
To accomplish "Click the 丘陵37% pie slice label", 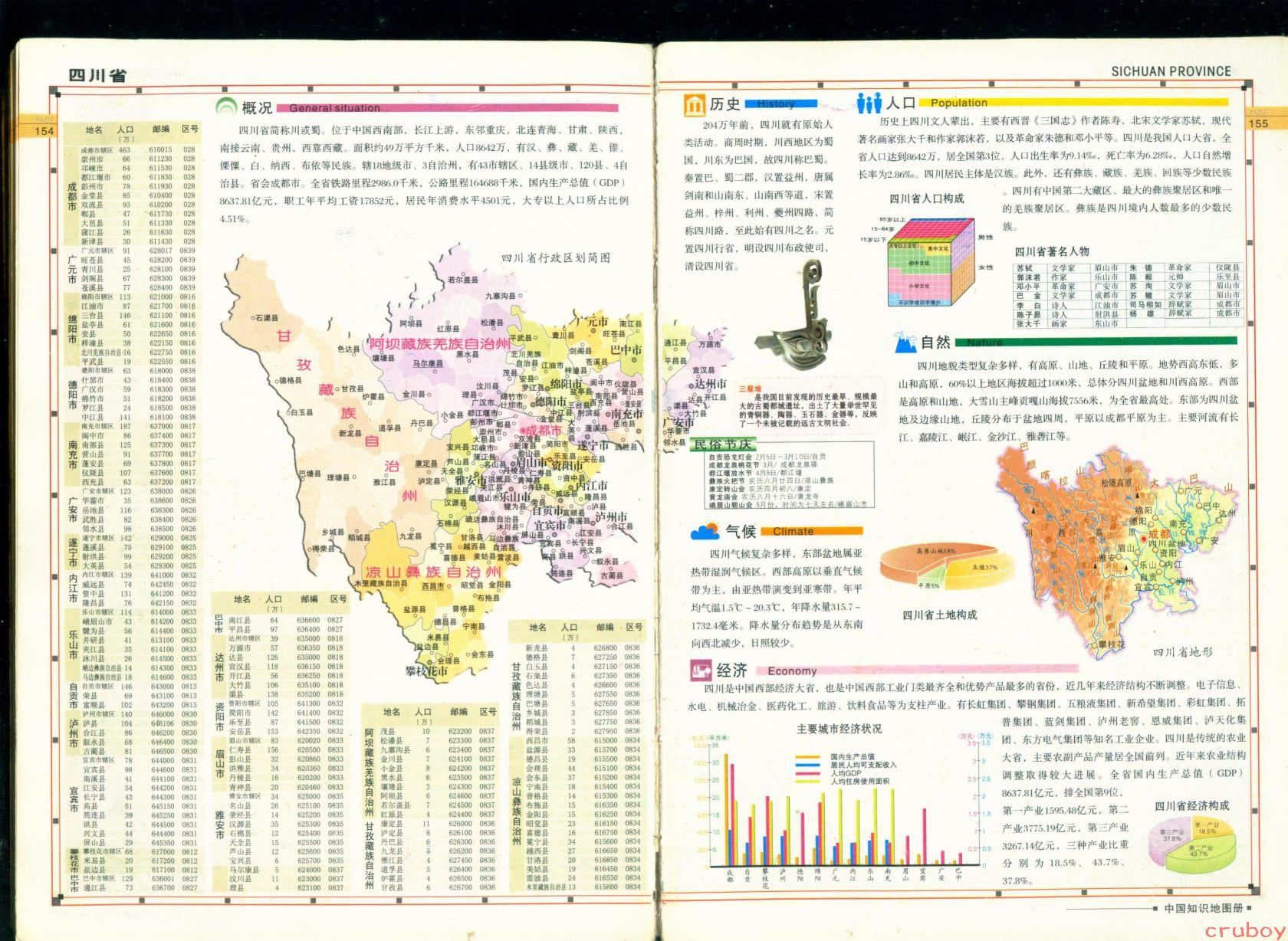I will click(984, 567).
